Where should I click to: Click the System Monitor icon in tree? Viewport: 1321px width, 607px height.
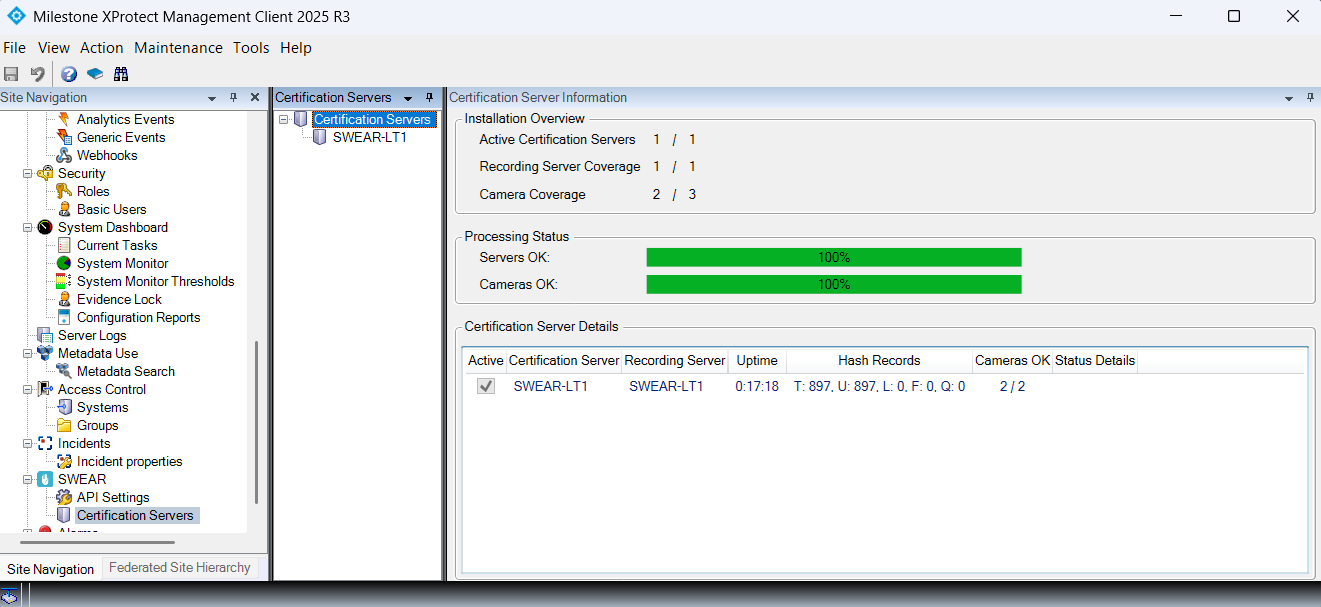(x=64, y=263)
